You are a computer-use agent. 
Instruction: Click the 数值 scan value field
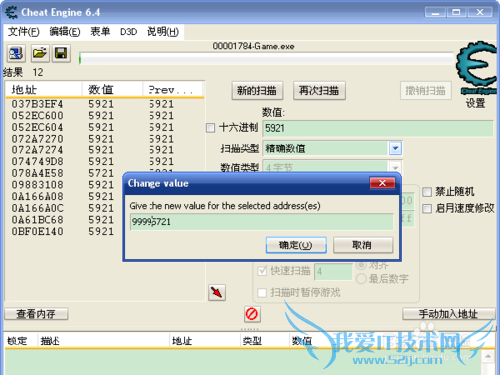click(x=378, y=128)
